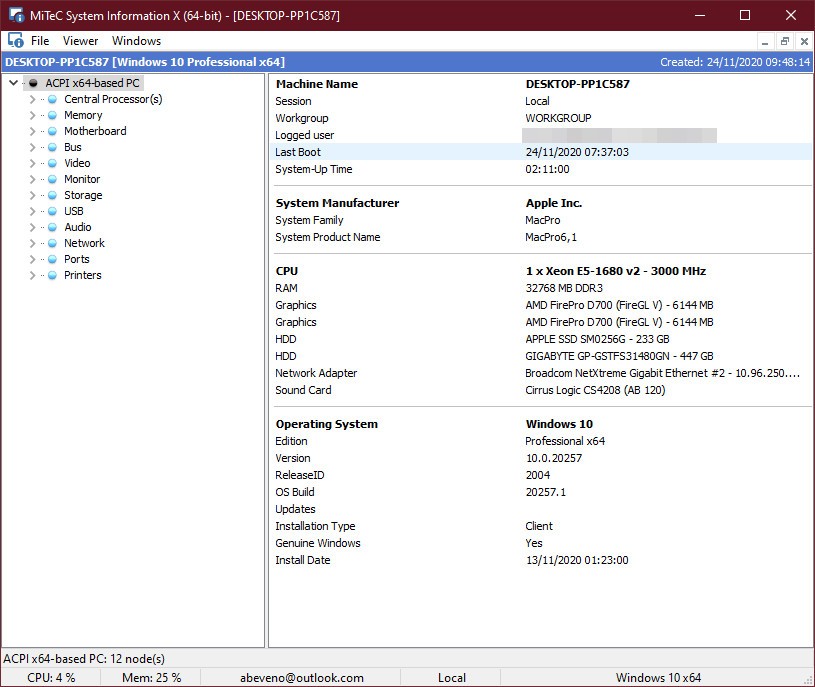
Task: Close the inner child document window
Action: [x=804, y=41]
